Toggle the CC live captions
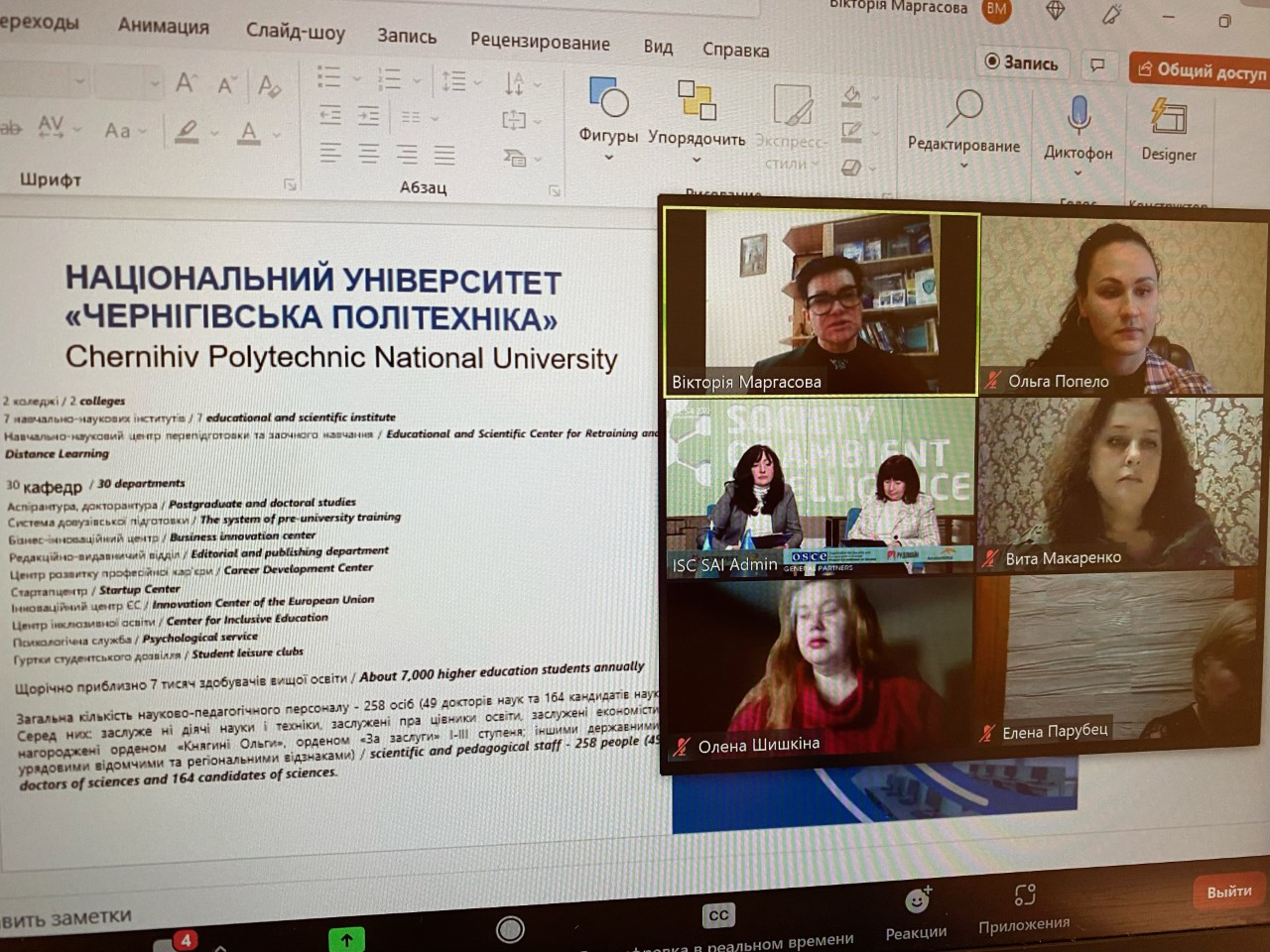This screenshot has height=952, width=1270. click(718, 915)
